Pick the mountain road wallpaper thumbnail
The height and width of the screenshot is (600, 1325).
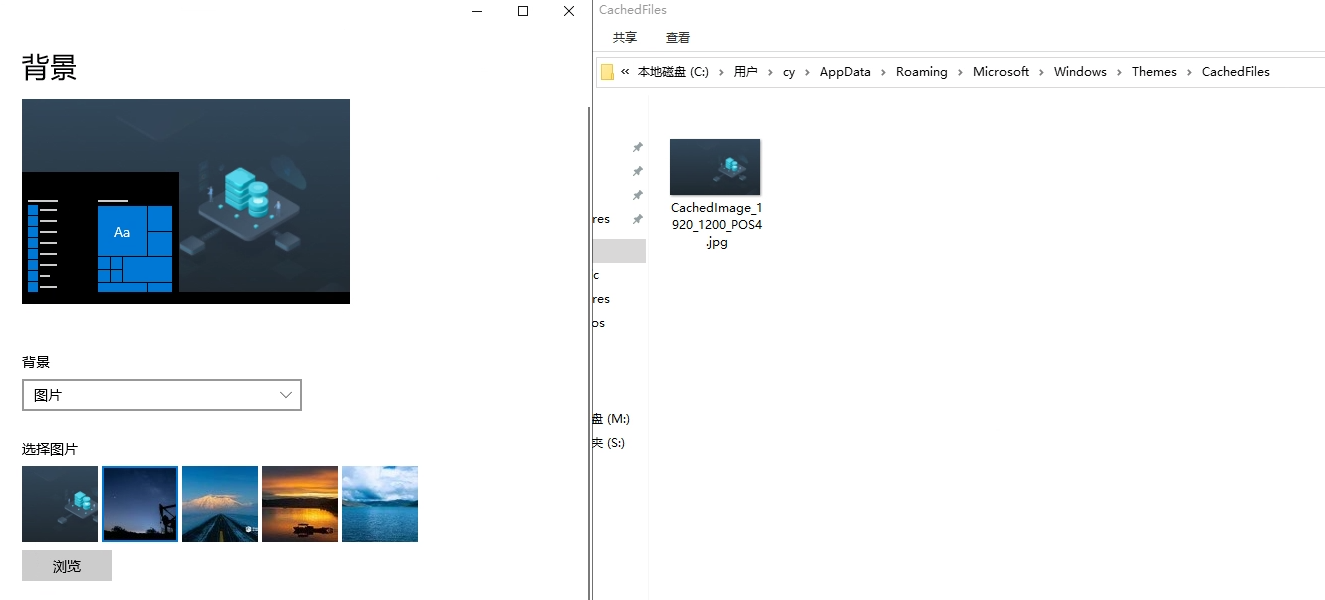220,504
